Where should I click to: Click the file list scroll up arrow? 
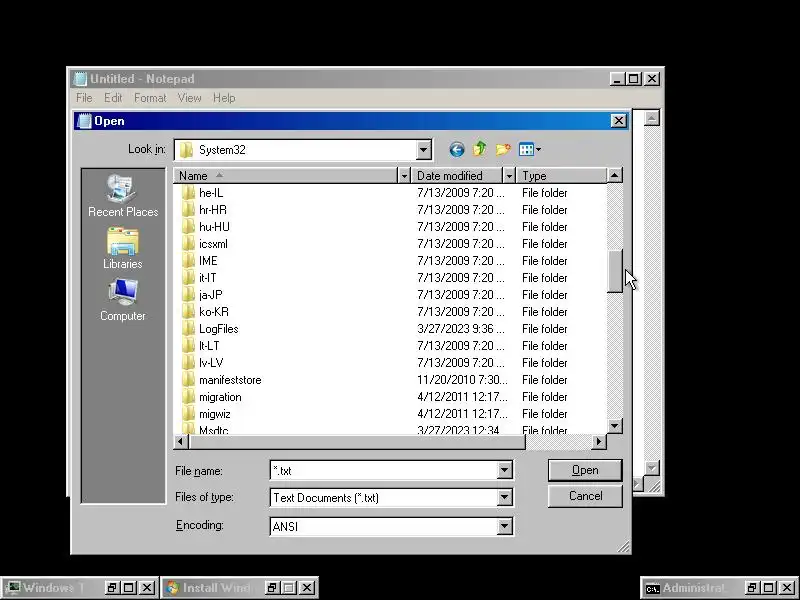click(615, 176)
